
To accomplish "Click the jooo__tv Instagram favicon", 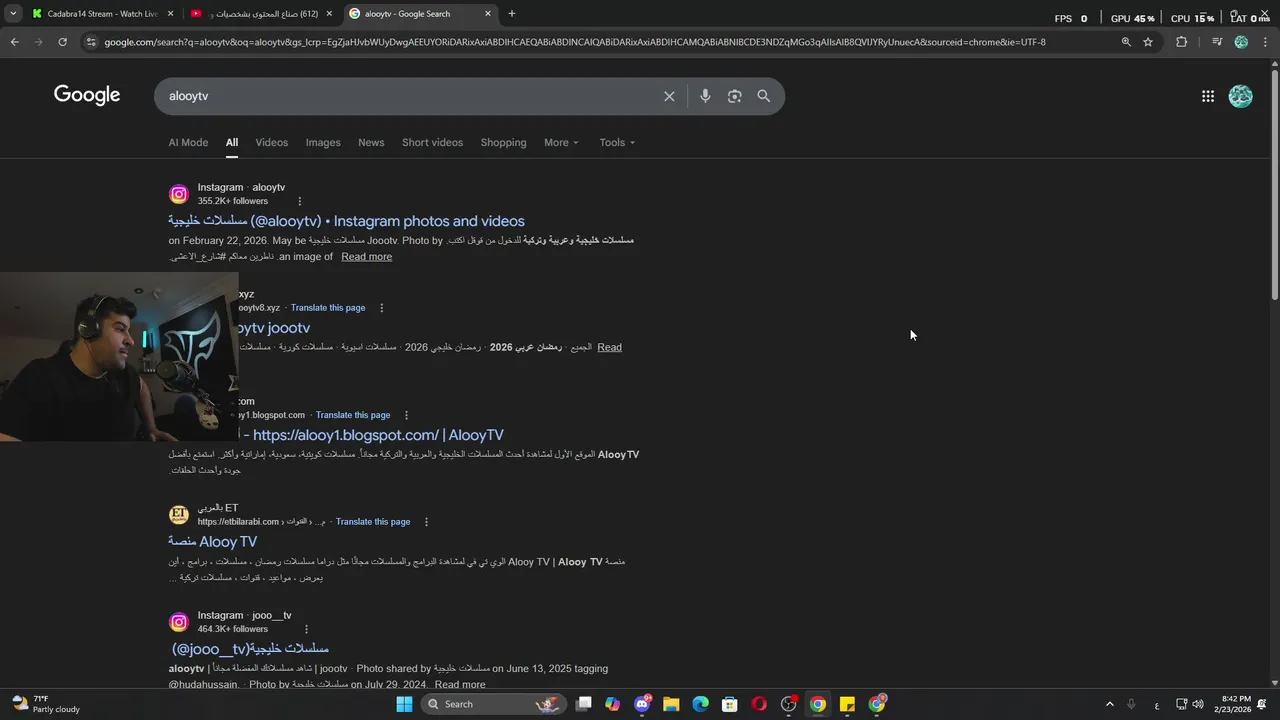I will pos(179,622).
